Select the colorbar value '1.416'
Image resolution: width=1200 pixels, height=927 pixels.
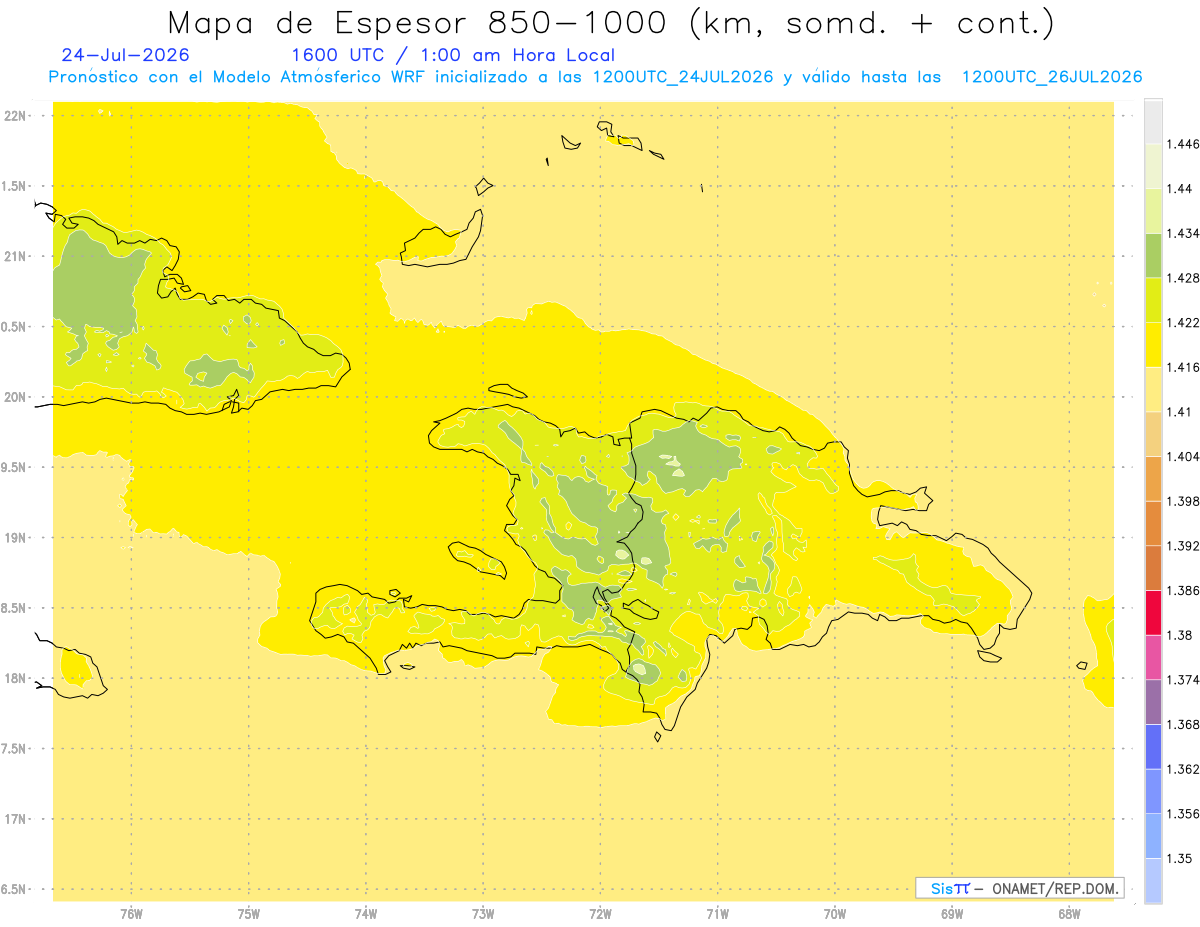point(1182,367)
